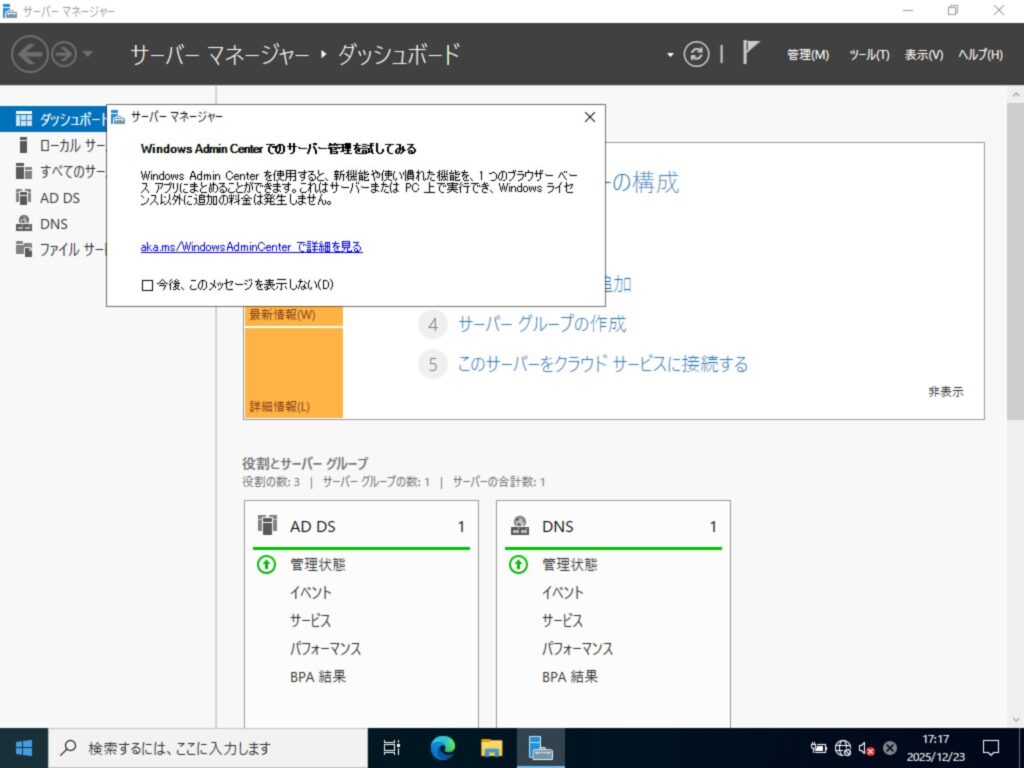
Task: Check 今後、このメッセージを表示しない checkbox
Action: (x=148, y=285)
